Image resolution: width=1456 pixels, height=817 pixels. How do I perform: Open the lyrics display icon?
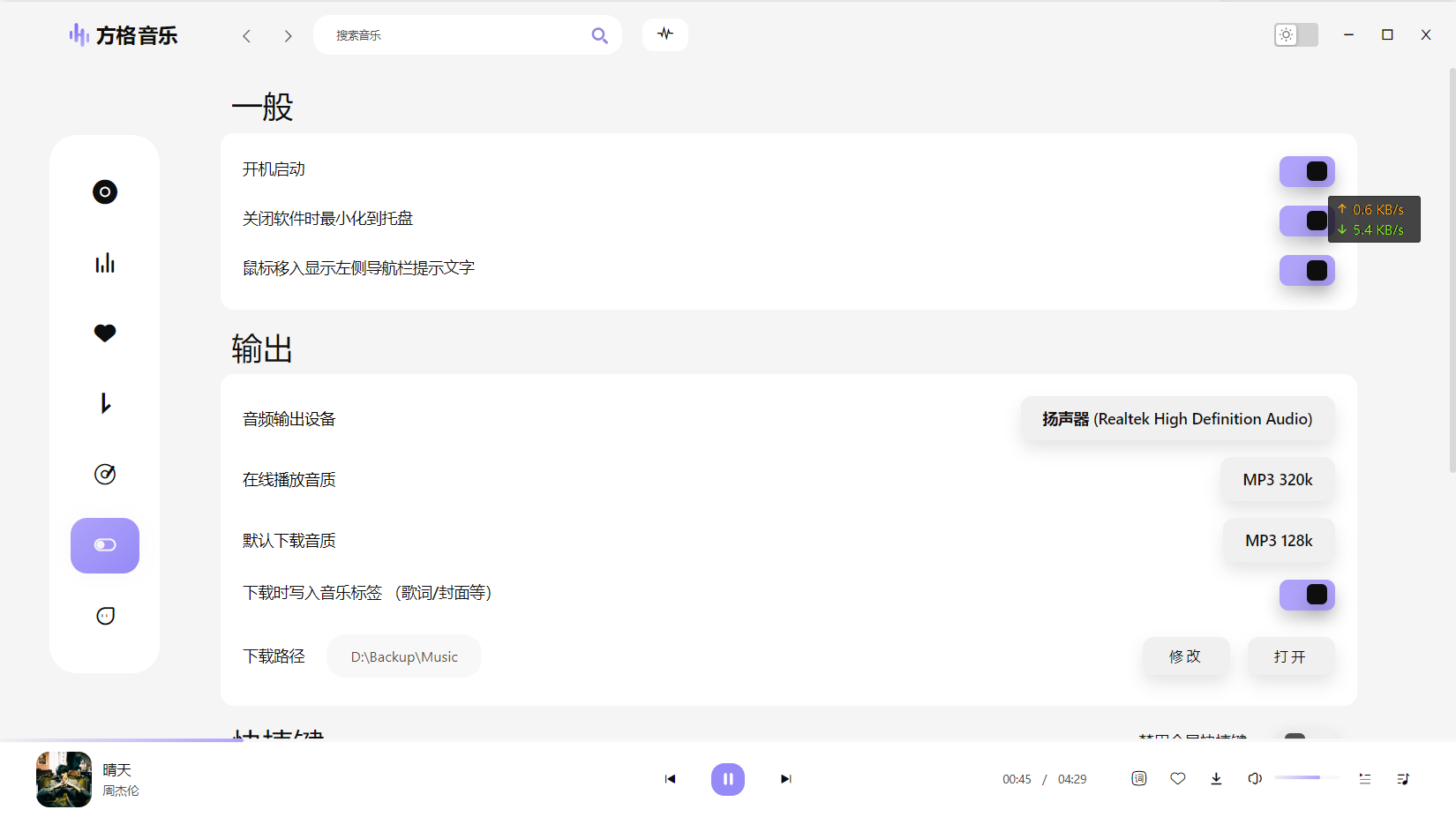(1138, 778)
